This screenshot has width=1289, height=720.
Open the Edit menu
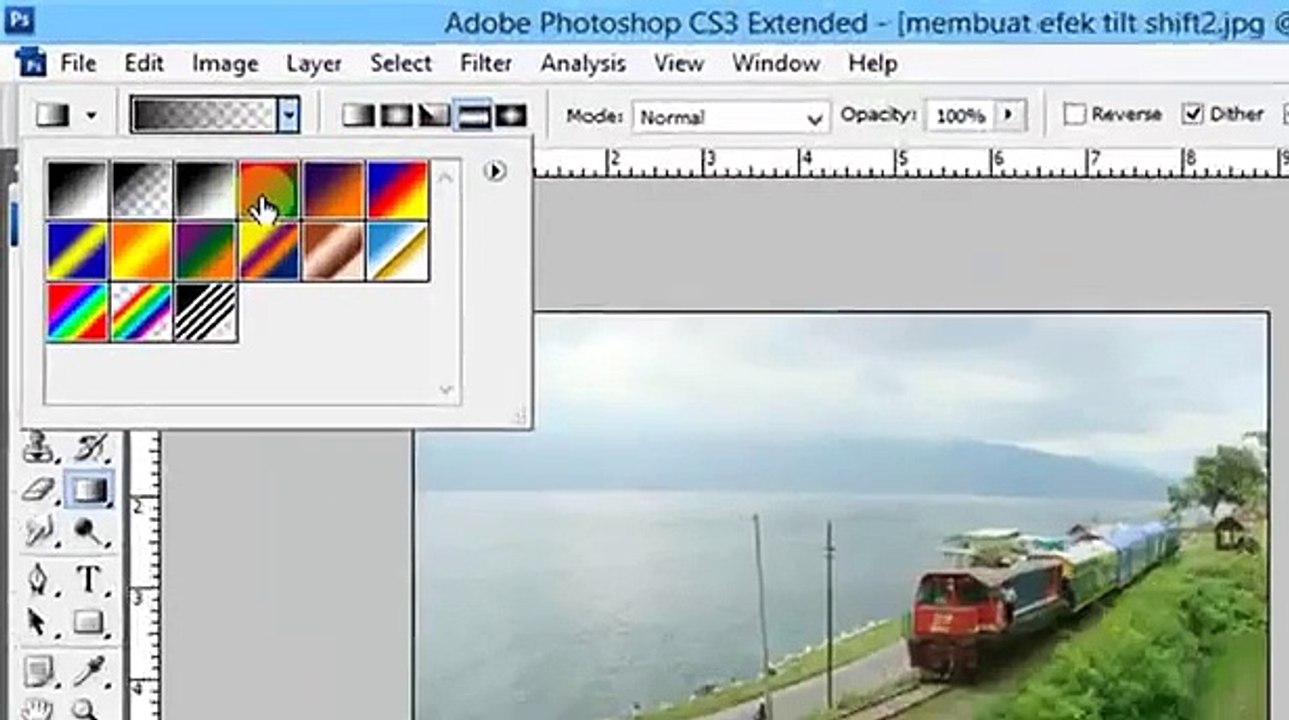(144, 64)
